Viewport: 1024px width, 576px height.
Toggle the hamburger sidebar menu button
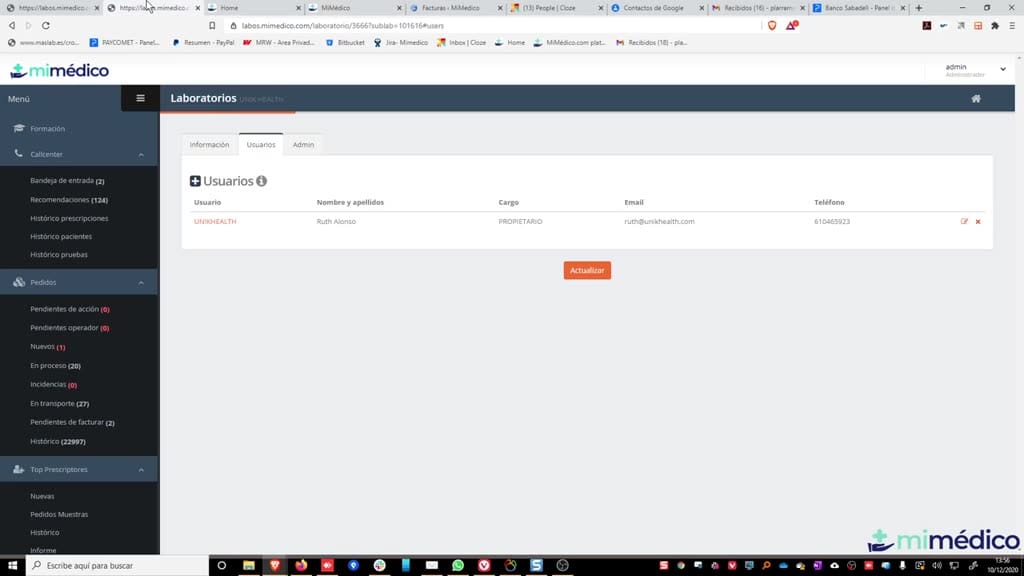tap(140, 99)
